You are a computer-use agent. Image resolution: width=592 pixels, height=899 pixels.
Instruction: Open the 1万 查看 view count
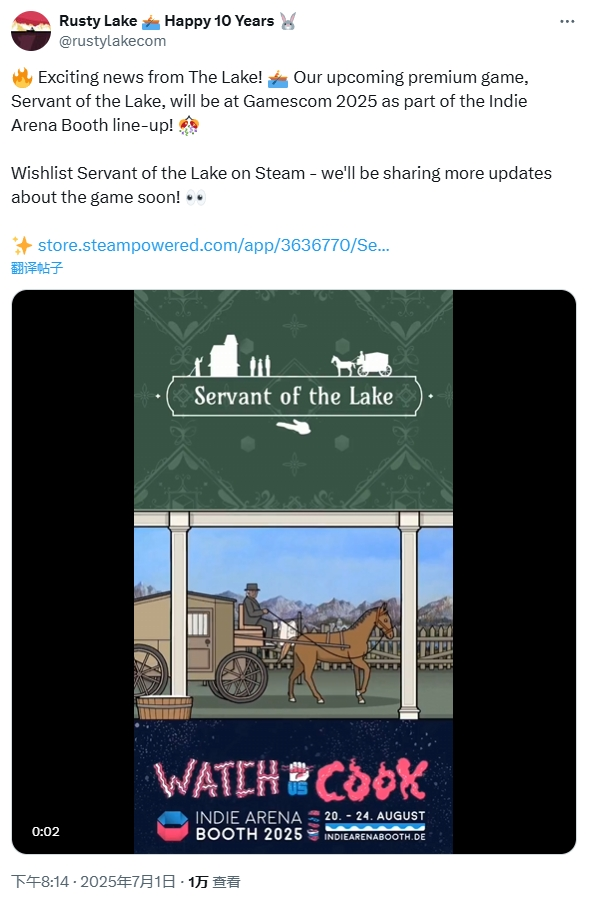pyautogui.click(x=214, y=882)
